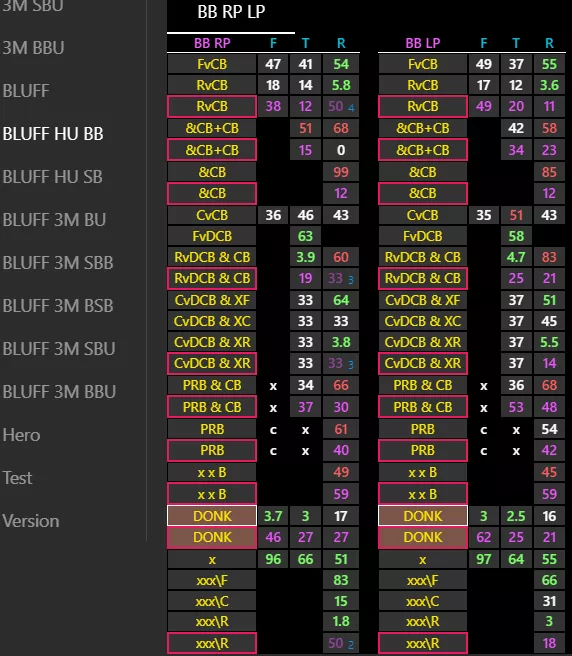Click the FvCB row label in BB LP

423,64
